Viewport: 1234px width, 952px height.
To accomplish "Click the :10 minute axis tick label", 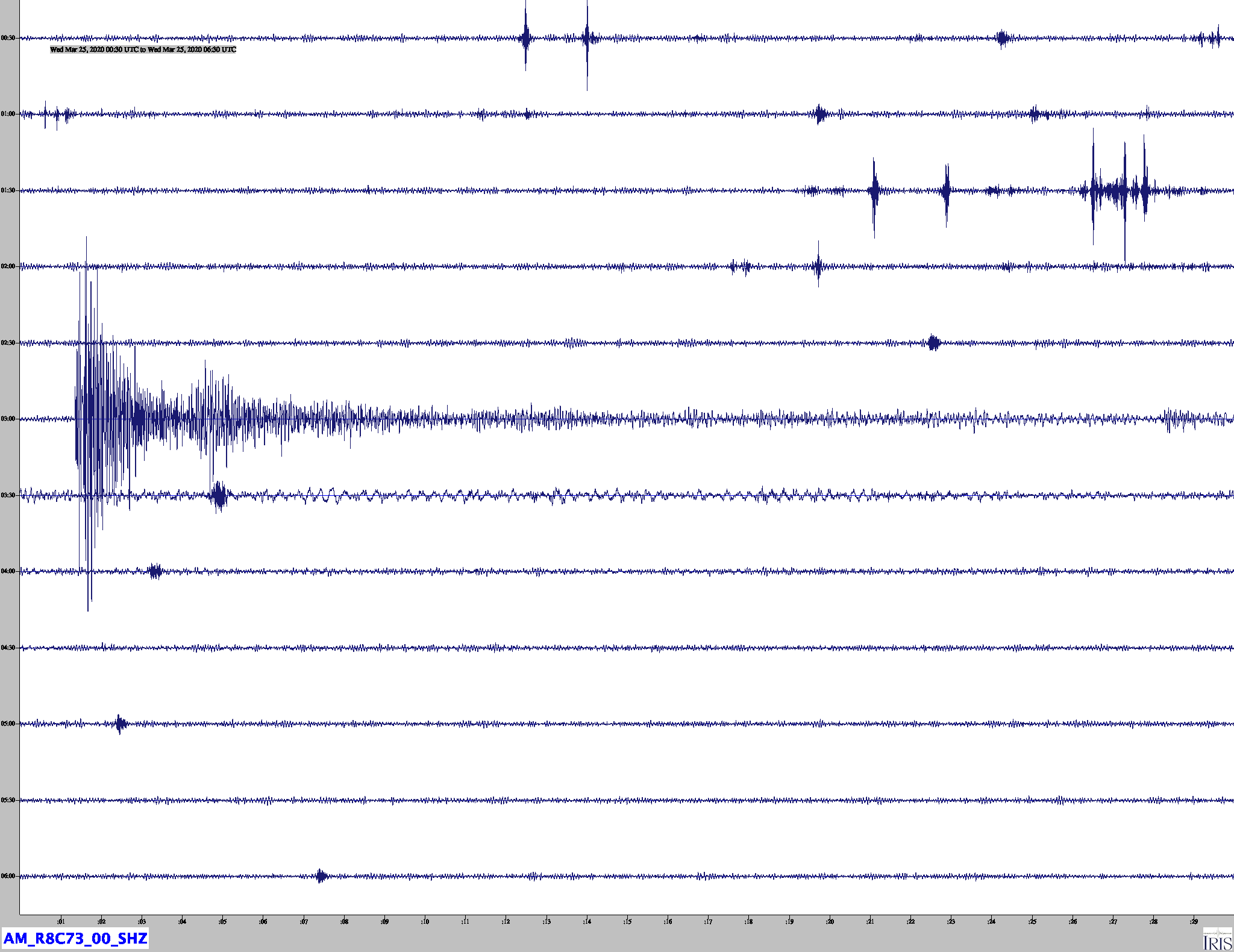I will click(x=425, y=921).
